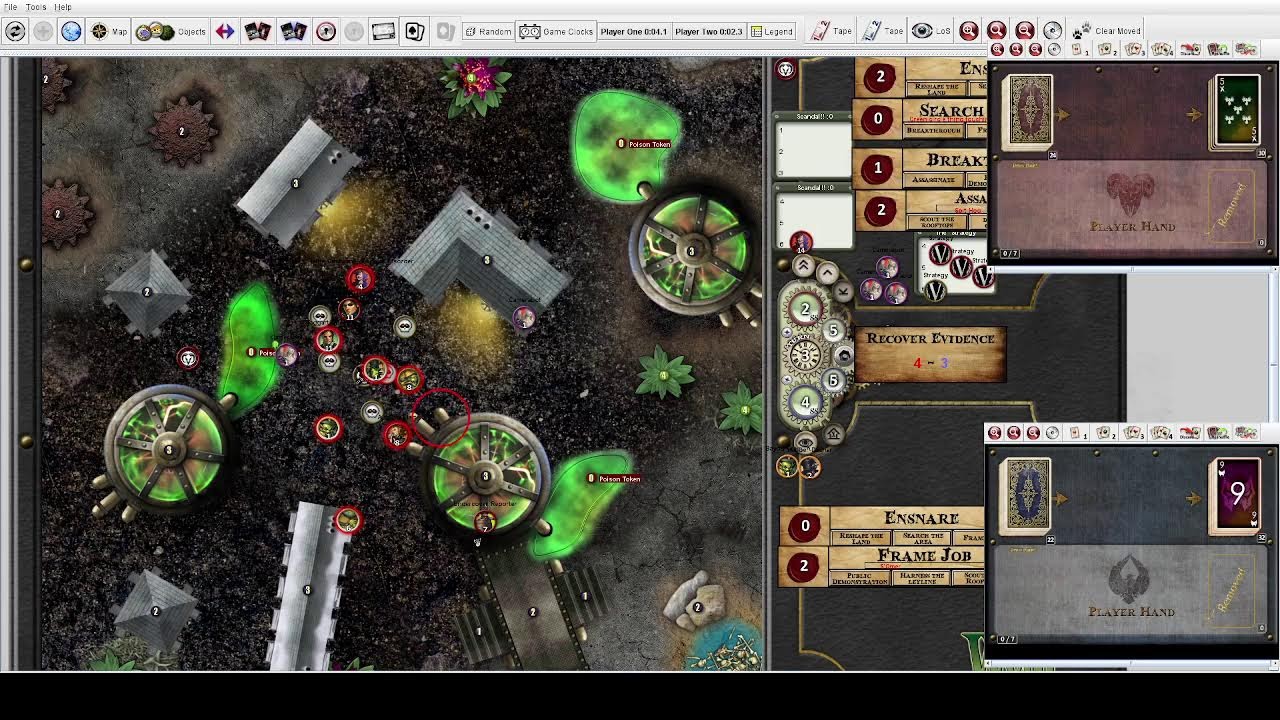This screenshot has height=720, width=1280.
Task: Click draw 2 cards icon in bottom hand toolbar
Action: click(x=1105, y=433)
